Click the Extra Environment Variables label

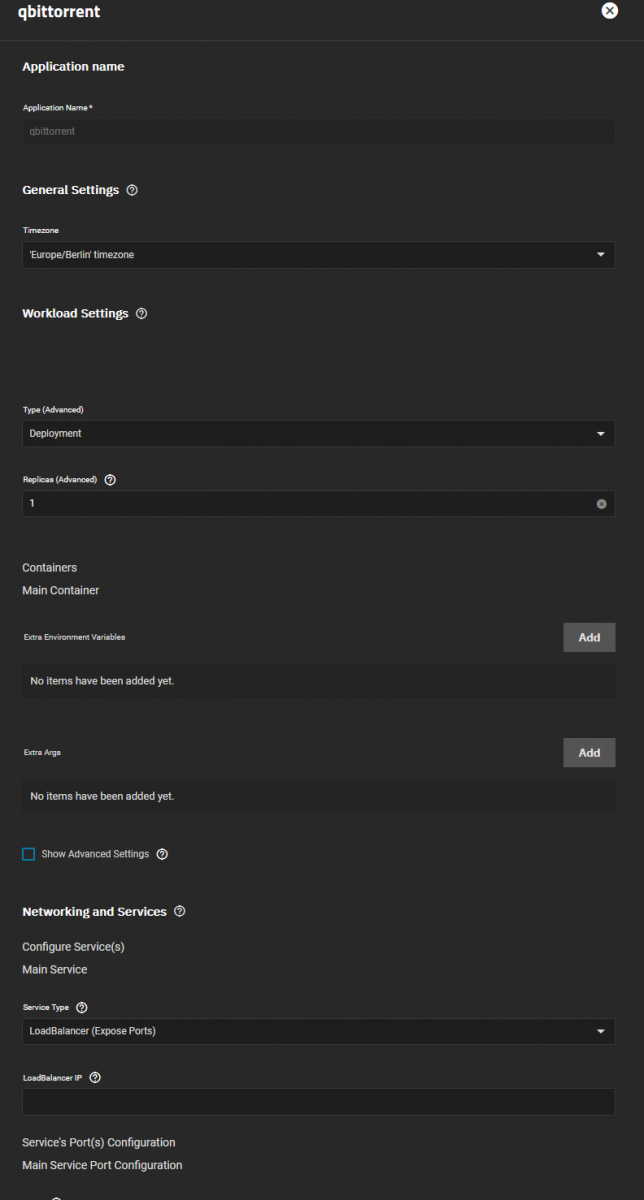click(x=75, y=637)
